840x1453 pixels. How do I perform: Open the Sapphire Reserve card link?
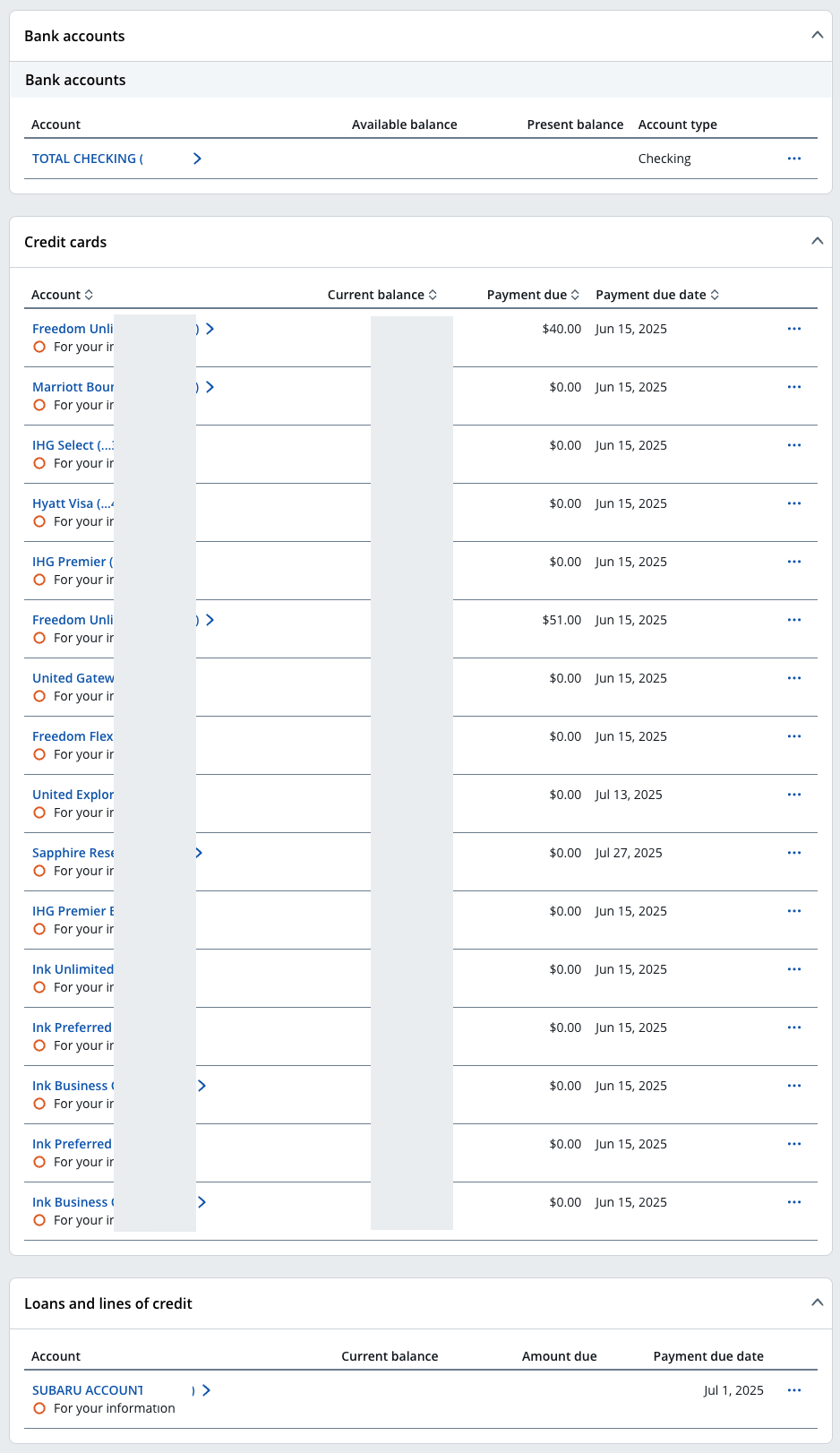point(73,853)
